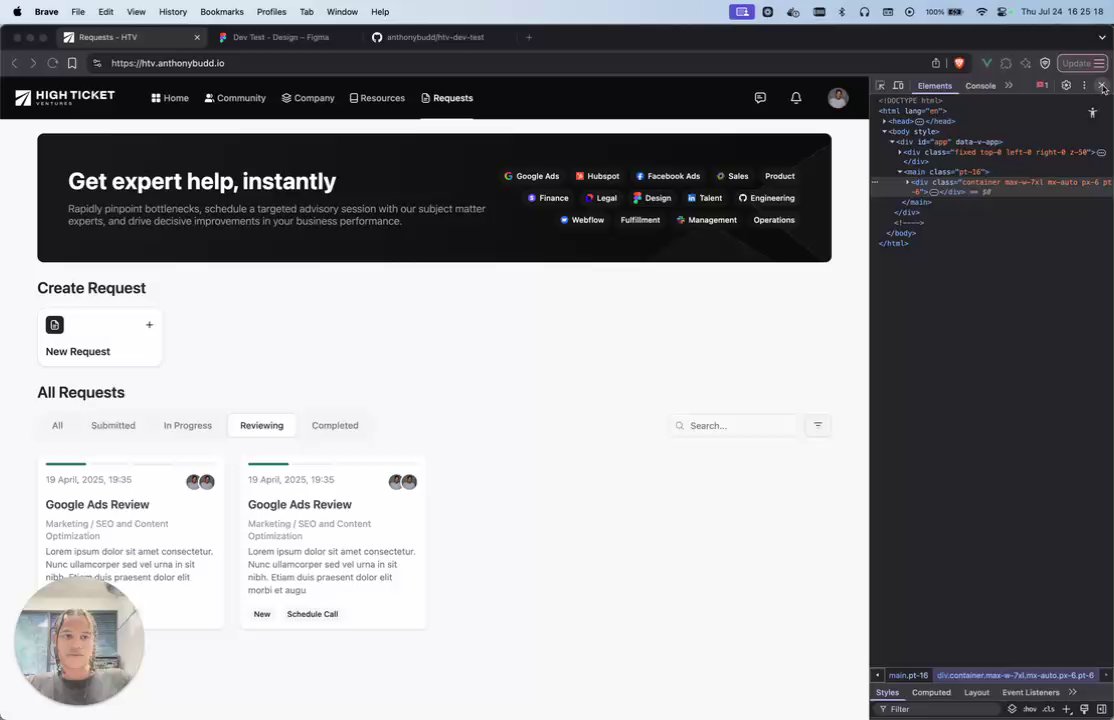
Task: Click the Brave Shields icon in address bar
Action: point(959,63)
